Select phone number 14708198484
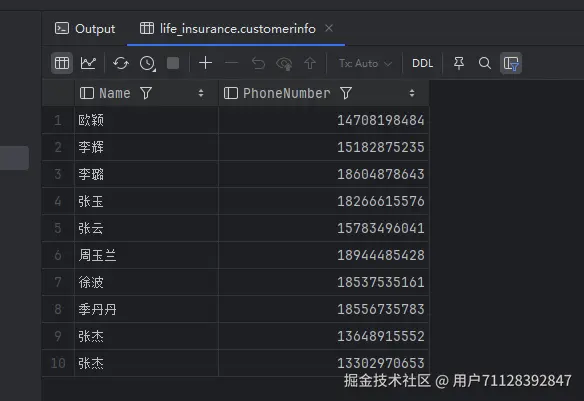 (324, 120)
